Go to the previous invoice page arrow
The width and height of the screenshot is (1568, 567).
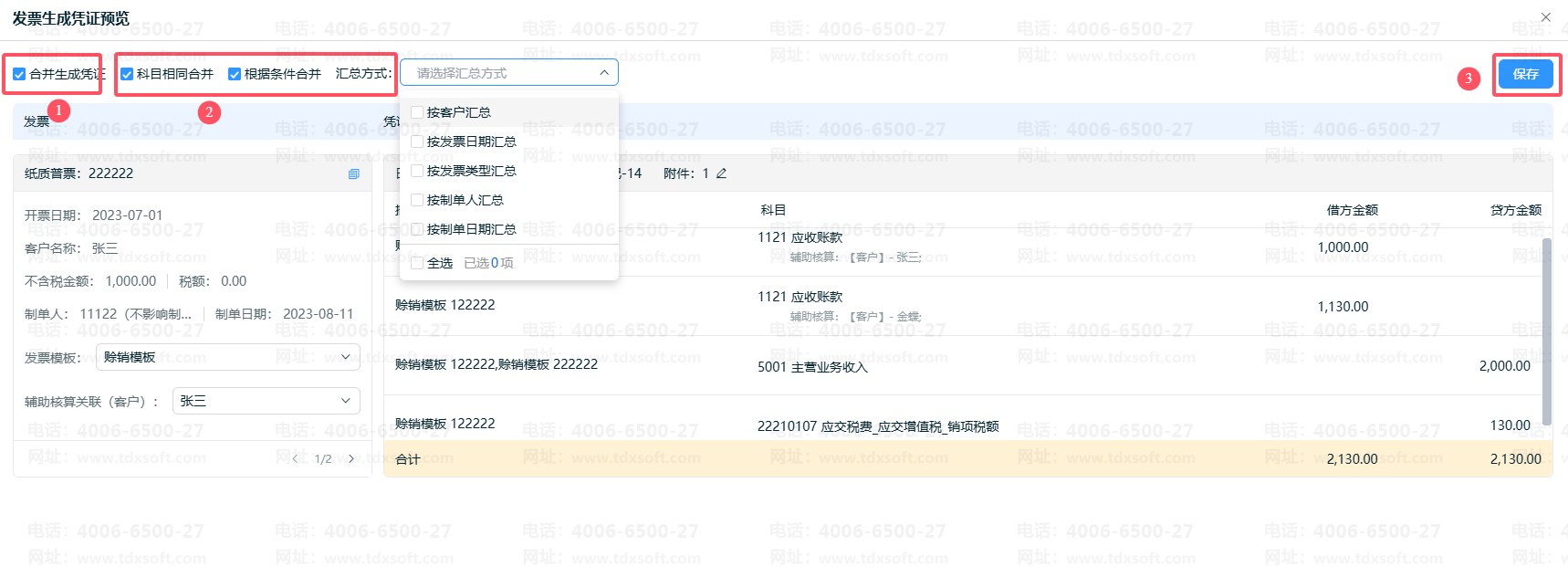pos(296,458)
